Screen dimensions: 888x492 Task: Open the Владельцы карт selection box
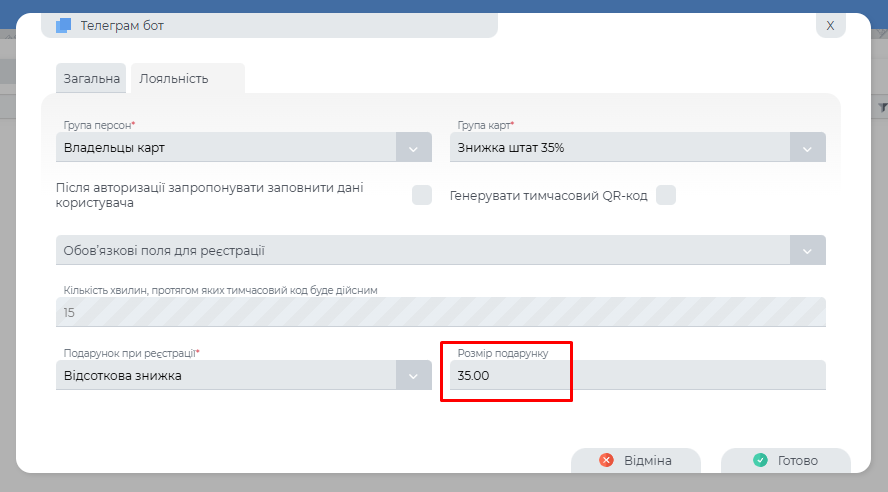tap(225, 148)
